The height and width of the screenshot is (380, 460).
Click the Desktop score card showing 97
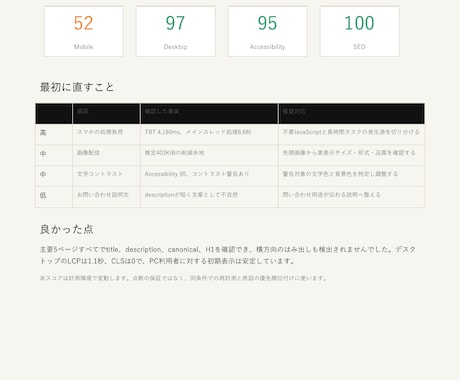tap(176, 31)
